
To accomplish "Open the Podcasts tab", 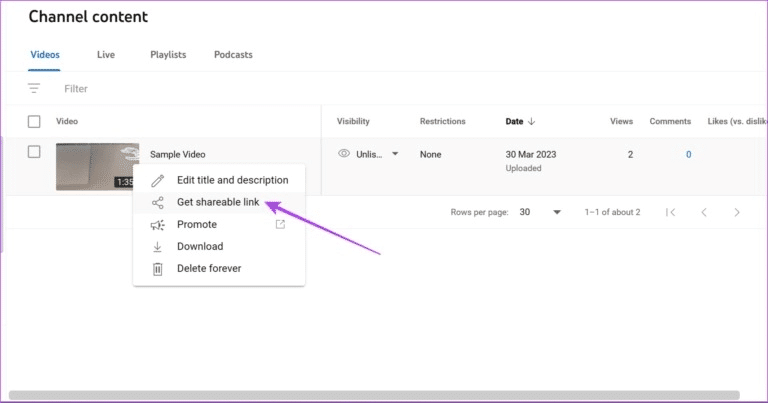I will (x=233, y=55).
